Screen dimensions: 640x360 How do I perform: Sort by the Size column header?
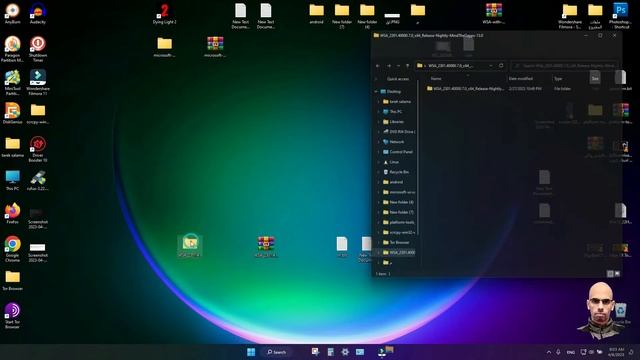pyautogui.click(x=595, y=78)
